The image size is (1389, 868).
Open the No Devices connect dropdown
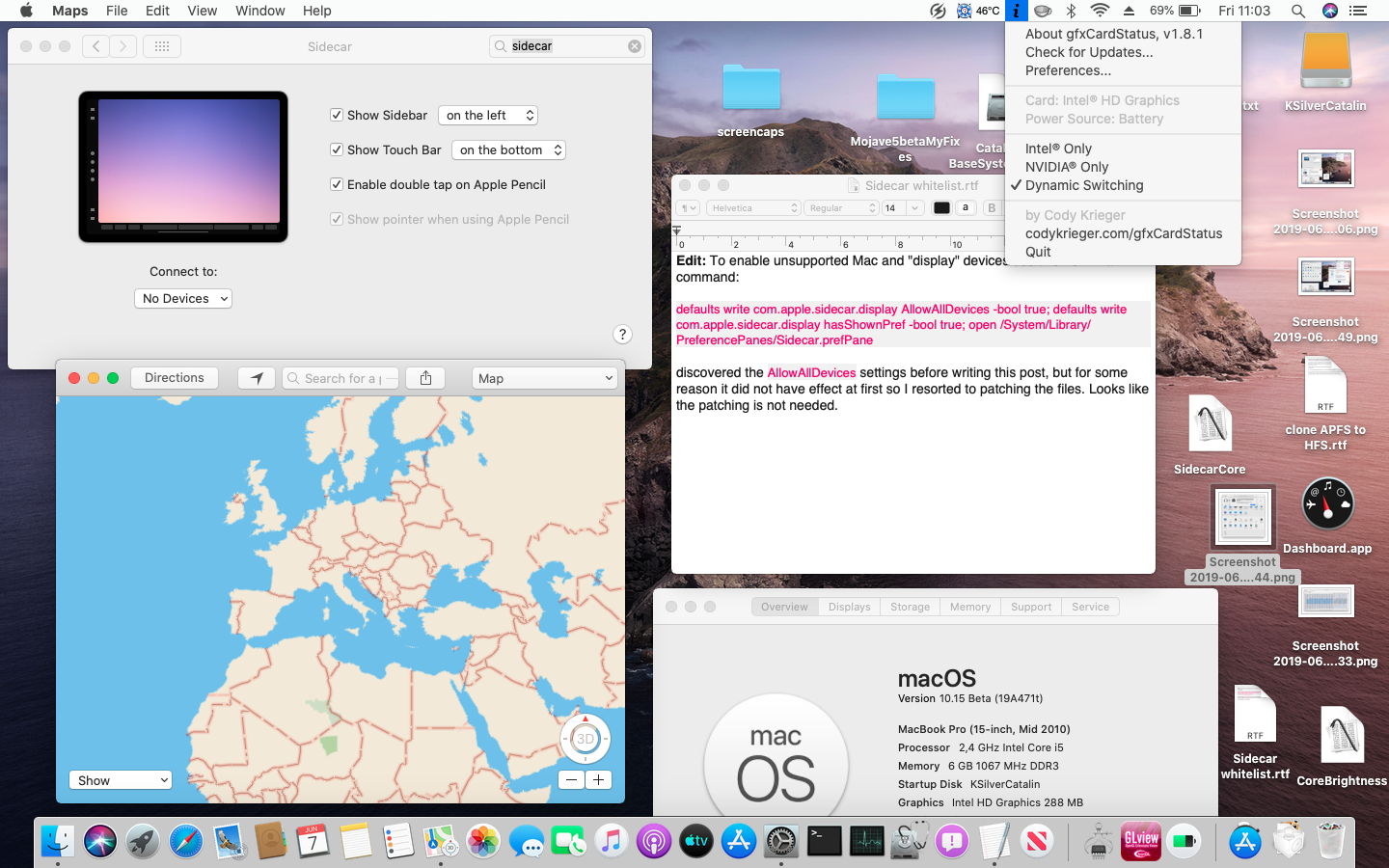pos(183,299)
